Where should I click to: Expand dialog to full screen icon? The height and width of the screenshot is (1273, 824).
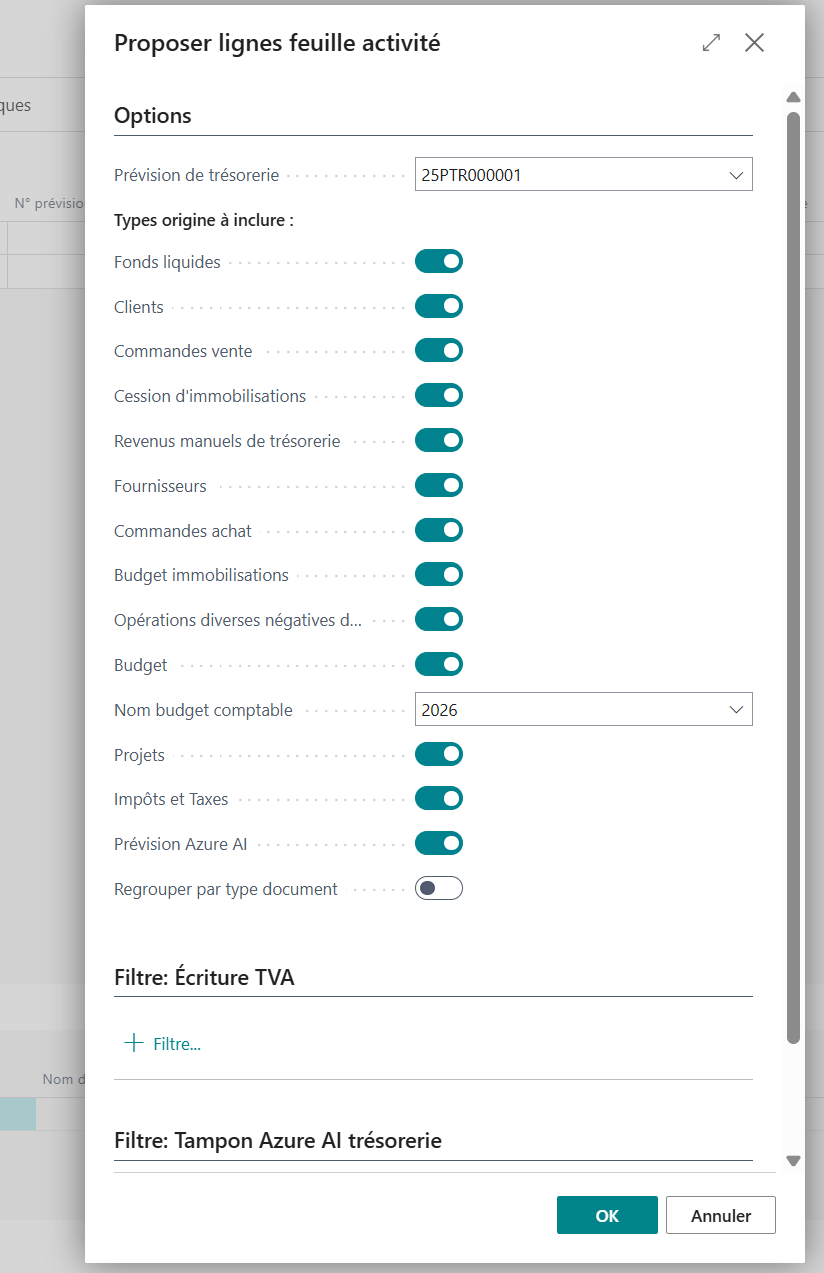711,43
